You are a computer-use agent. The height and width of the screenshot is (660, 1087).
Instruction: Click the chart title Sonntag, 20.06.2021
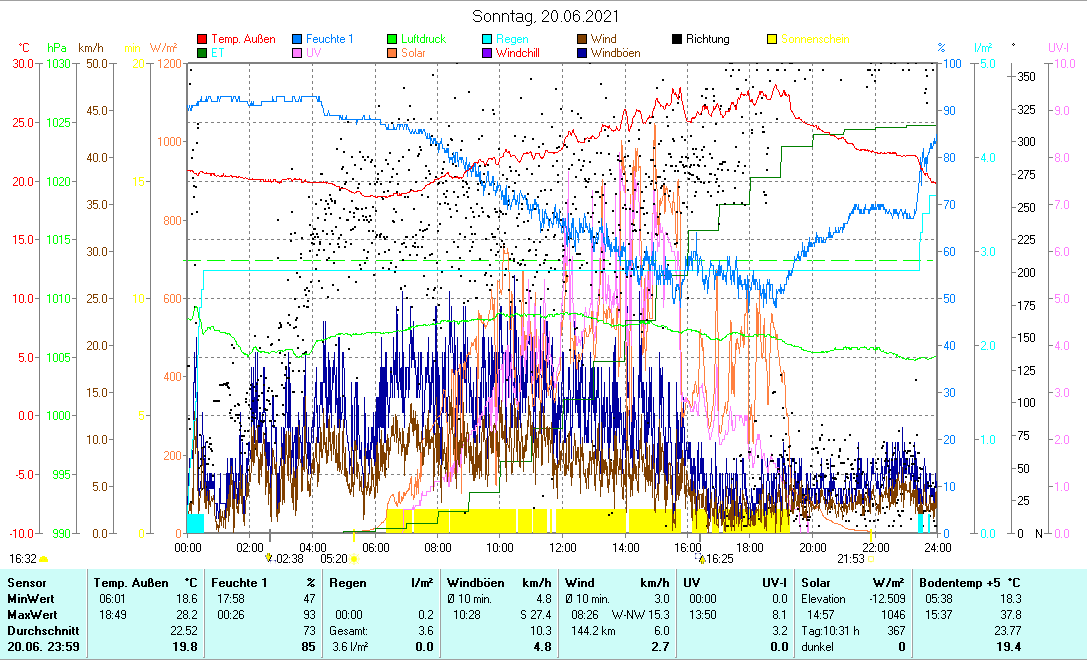point(544,16)
